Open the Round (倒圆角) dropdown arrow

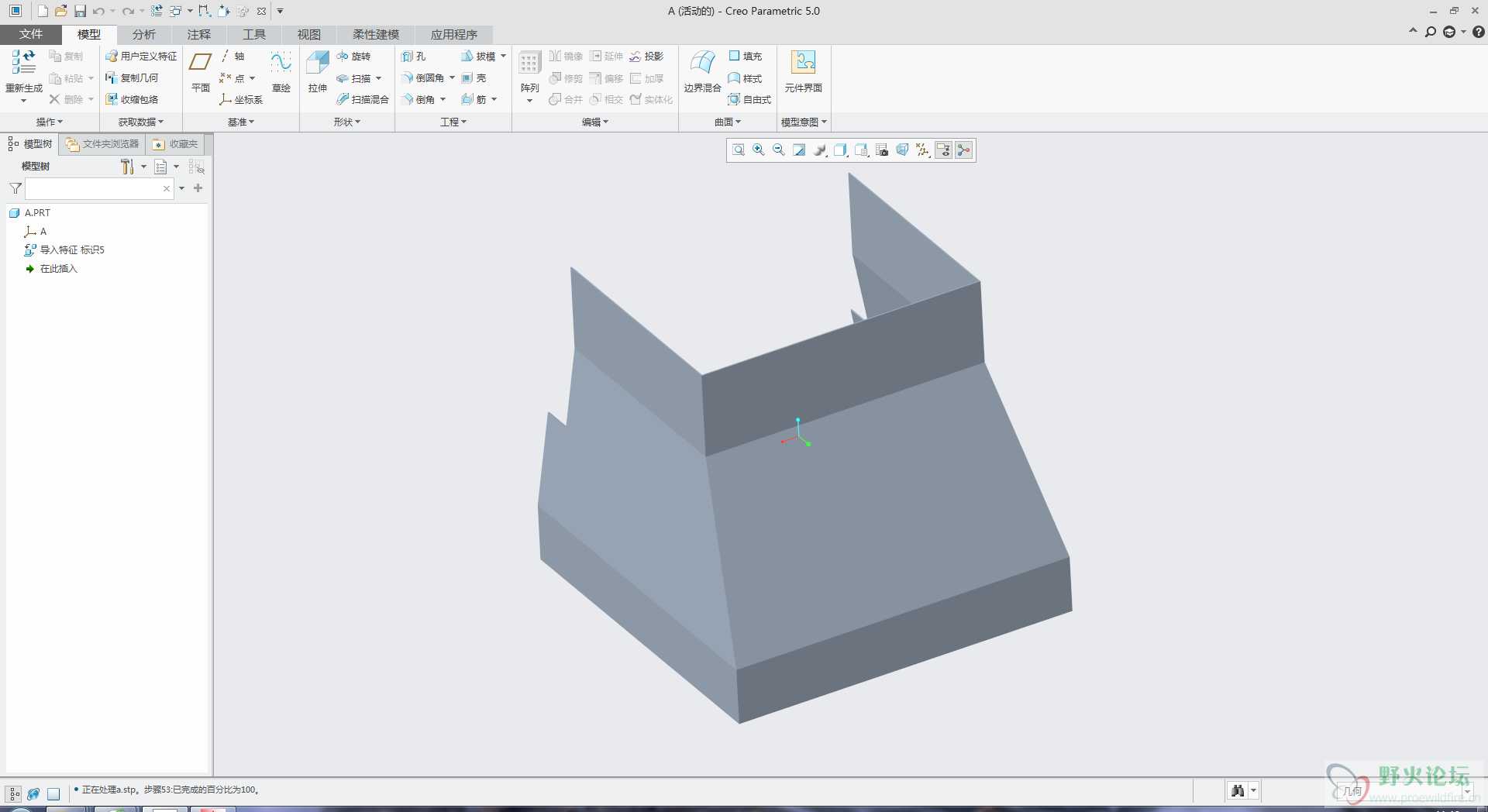click(x=452, y=78)
